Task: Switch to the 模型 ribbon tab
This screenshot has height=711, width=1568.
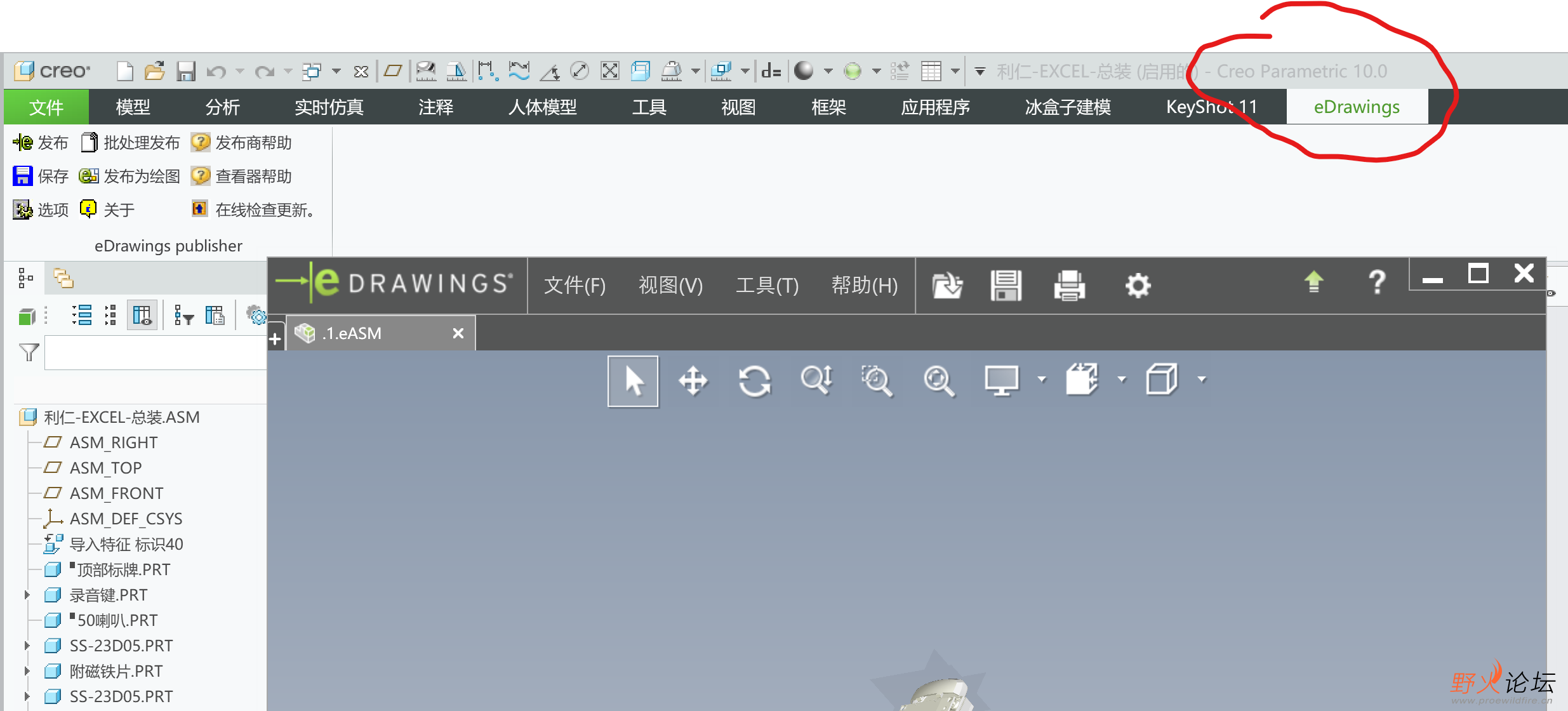Action: [x=133, y=107]
